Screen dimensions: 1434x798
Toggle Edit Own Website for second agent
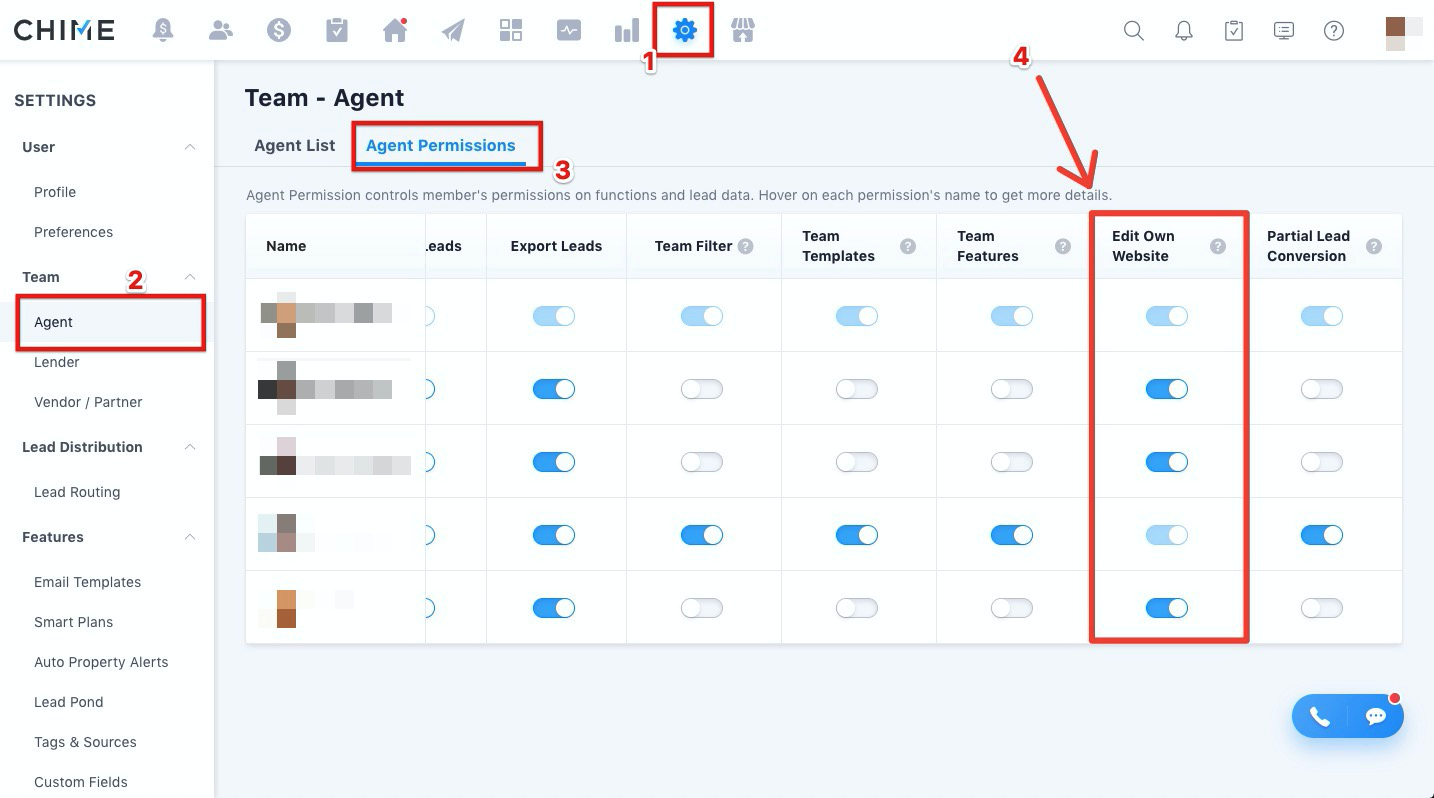[x=1166, y=389]
